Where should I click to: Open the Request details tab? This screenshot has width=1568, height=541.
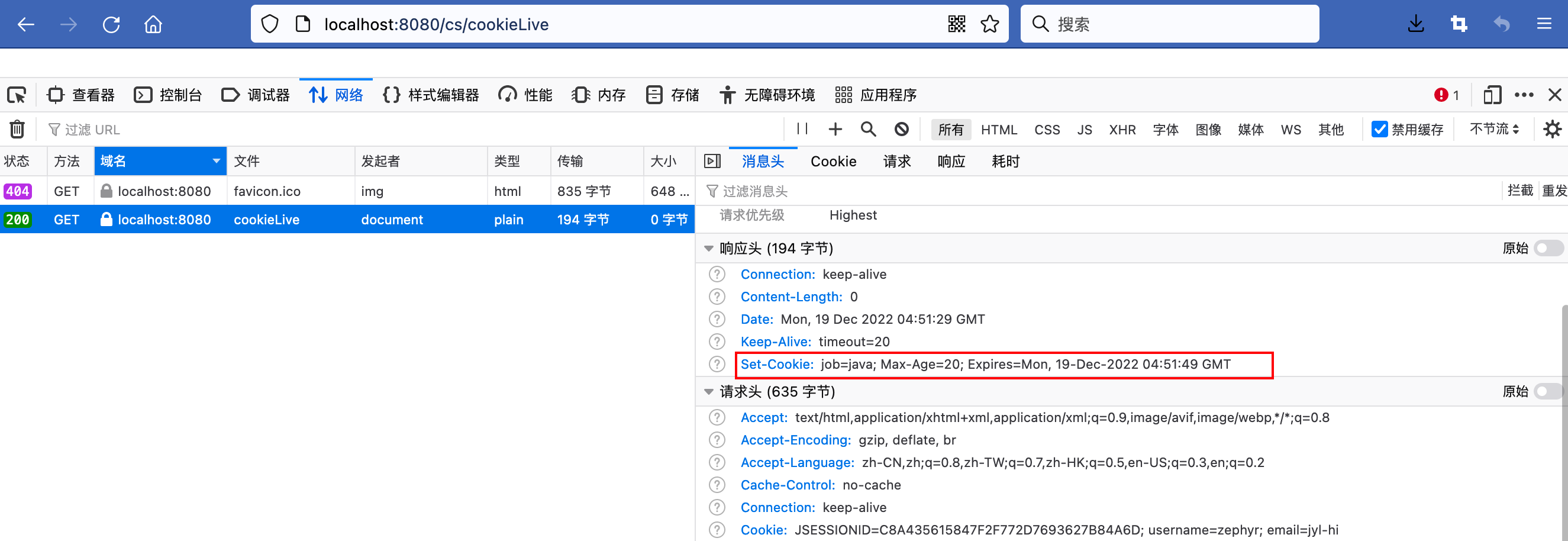[x=897, y=162]
